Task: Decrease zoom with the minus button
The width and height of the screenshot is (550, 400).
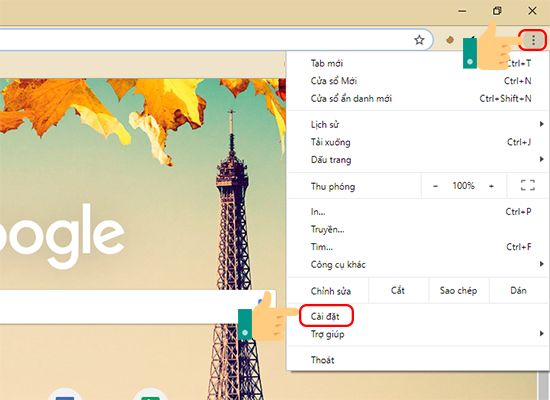Action: point(435,186)
